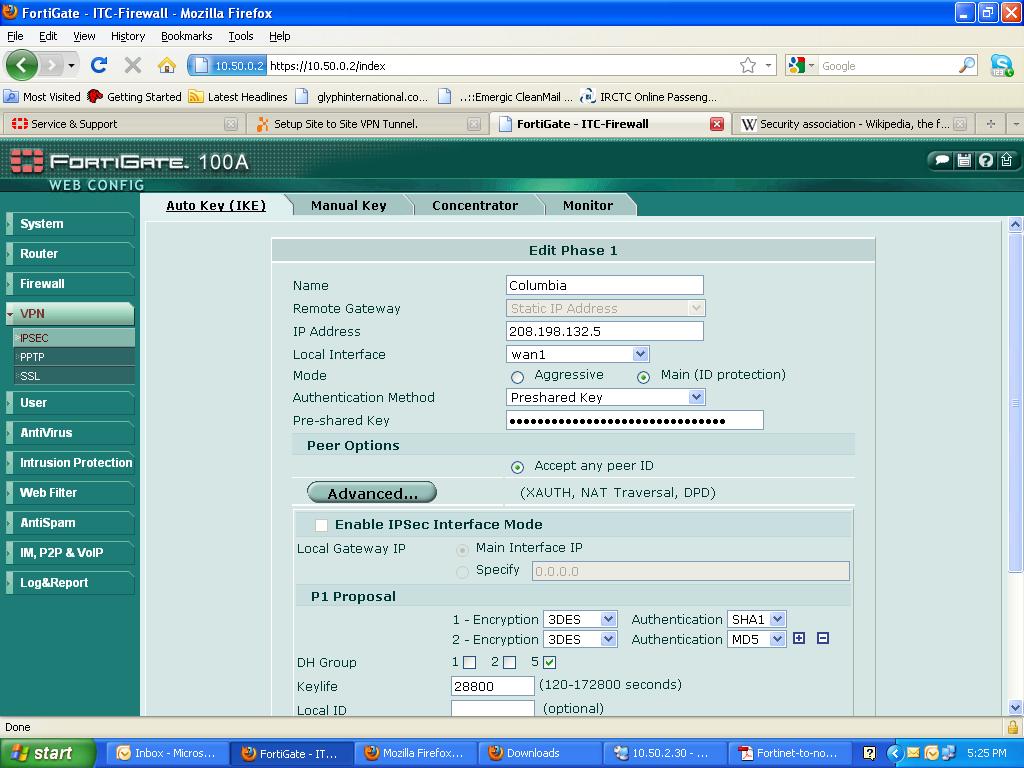
Task: Open FortiGate contact support chat icon
Action: coord(942,160)
